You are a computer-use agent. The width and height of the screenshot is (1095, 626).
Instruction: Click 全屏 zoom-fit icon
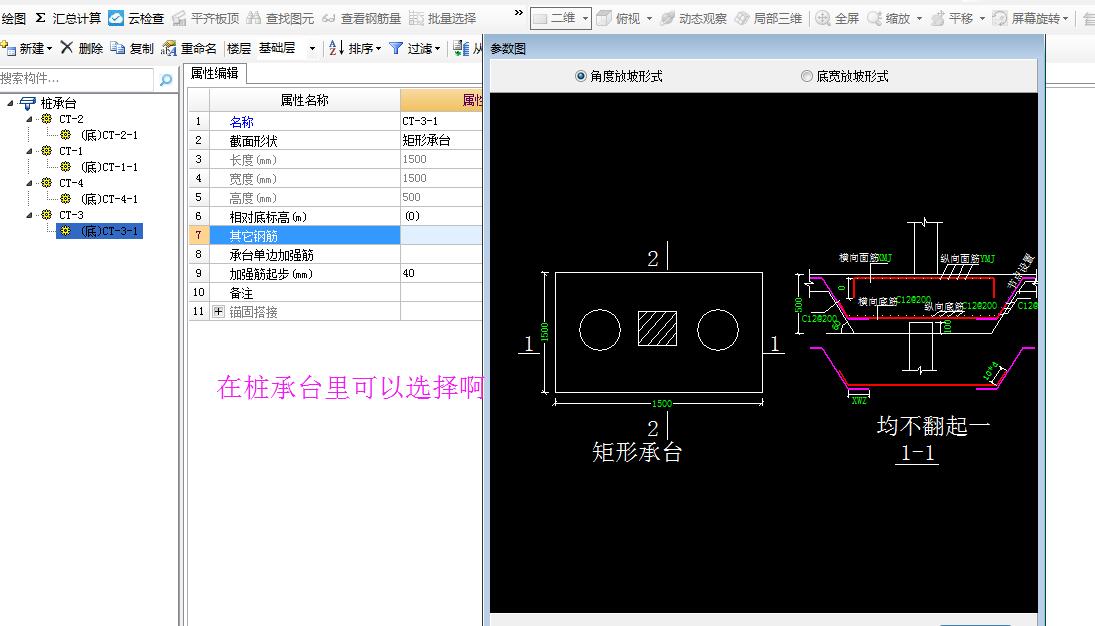pos(823,18)
